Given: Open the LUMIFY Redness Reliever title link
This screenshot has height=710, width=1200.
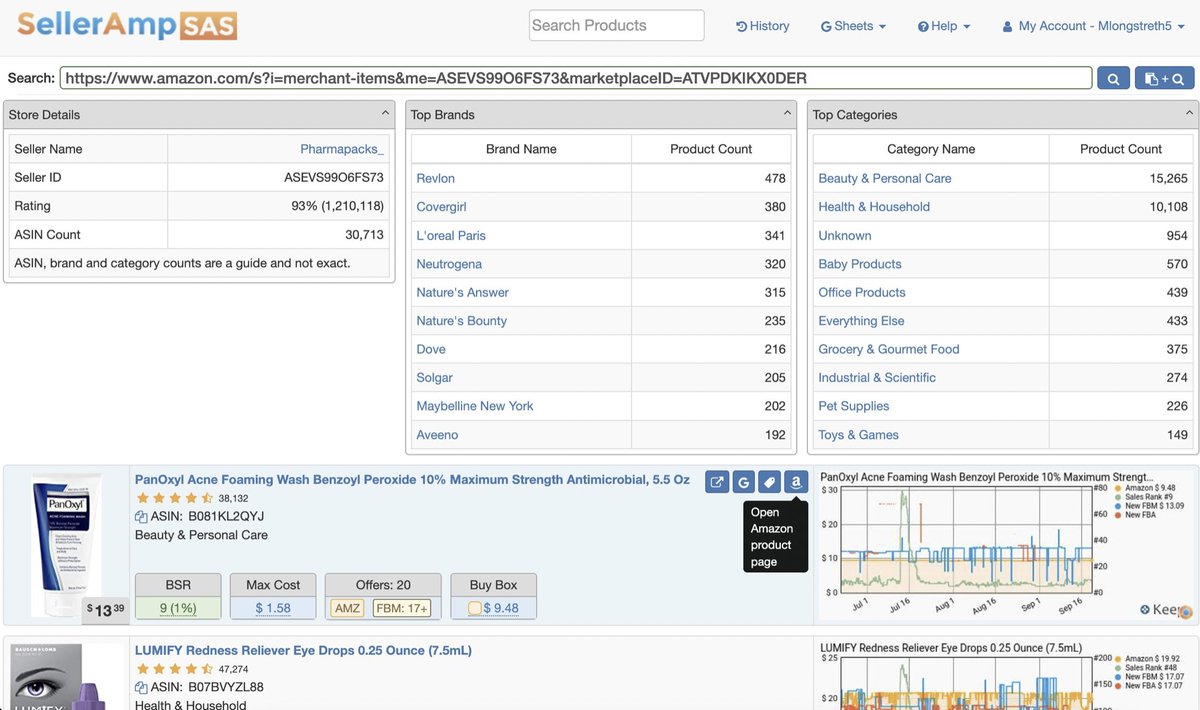Looking at the screenshot, I should [x=303, y=651].
